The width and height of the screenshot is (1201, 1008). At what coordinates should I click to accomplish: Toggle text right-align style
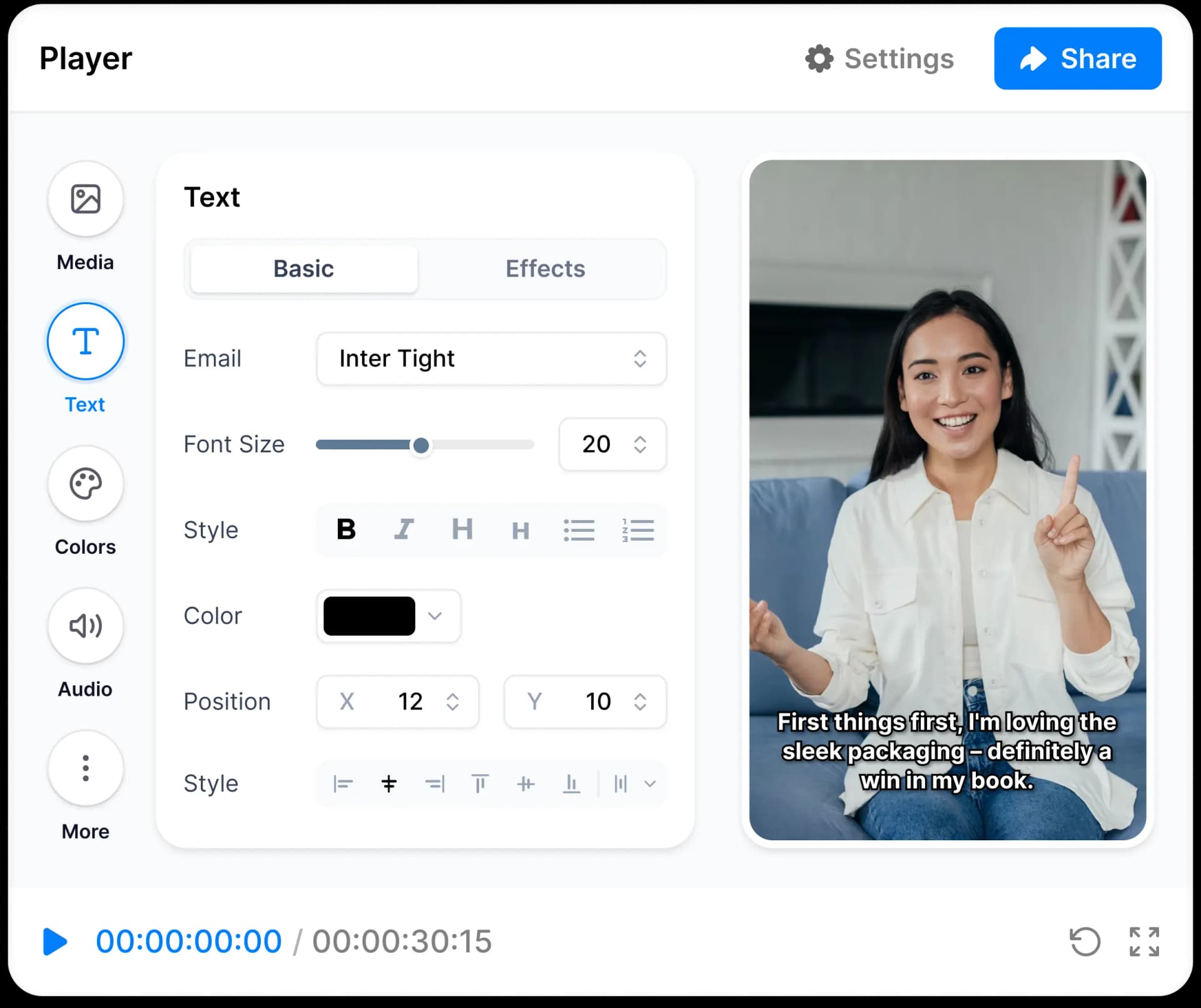tap(432, 783)
